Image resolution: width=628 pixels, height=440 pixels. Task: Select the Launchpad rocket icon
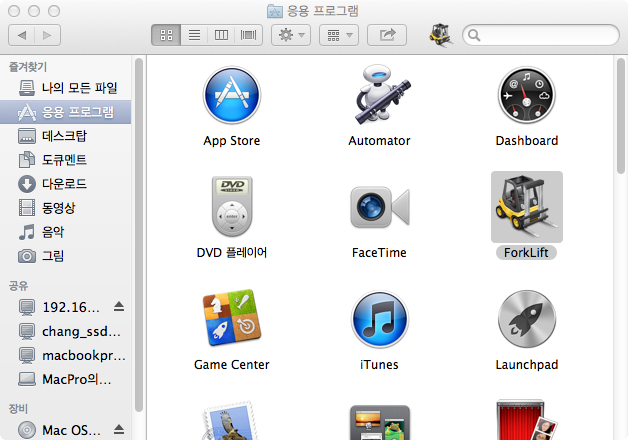point(527,319)
